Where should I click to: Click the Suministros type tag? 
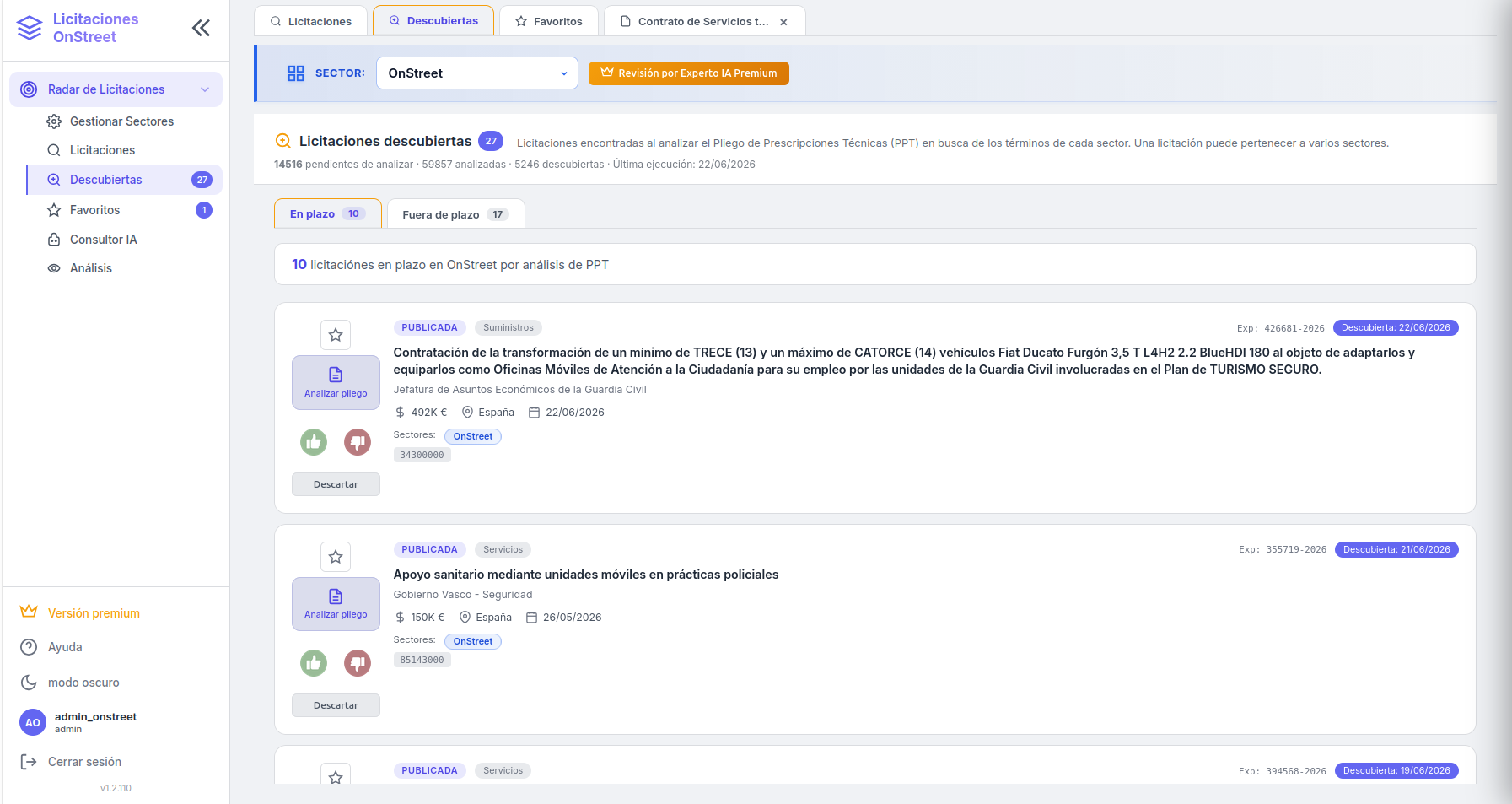pos(508,327)
